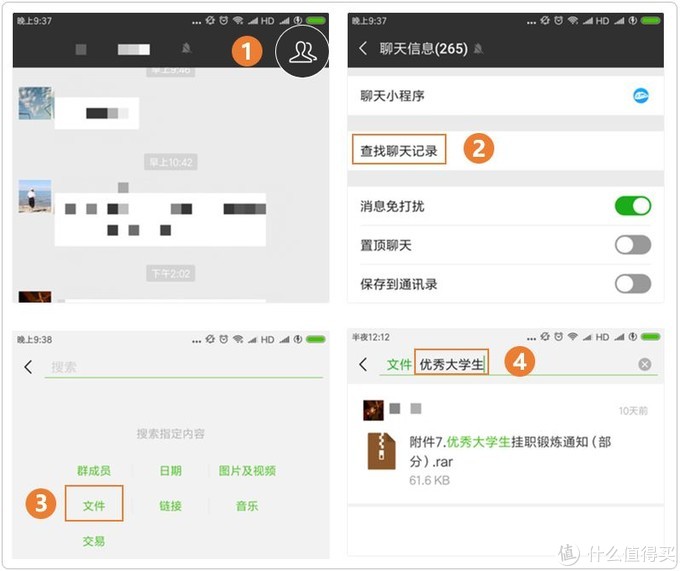Open the rar file archive icon
Viewport: 680px width, 571px height.
pos(381,451)
